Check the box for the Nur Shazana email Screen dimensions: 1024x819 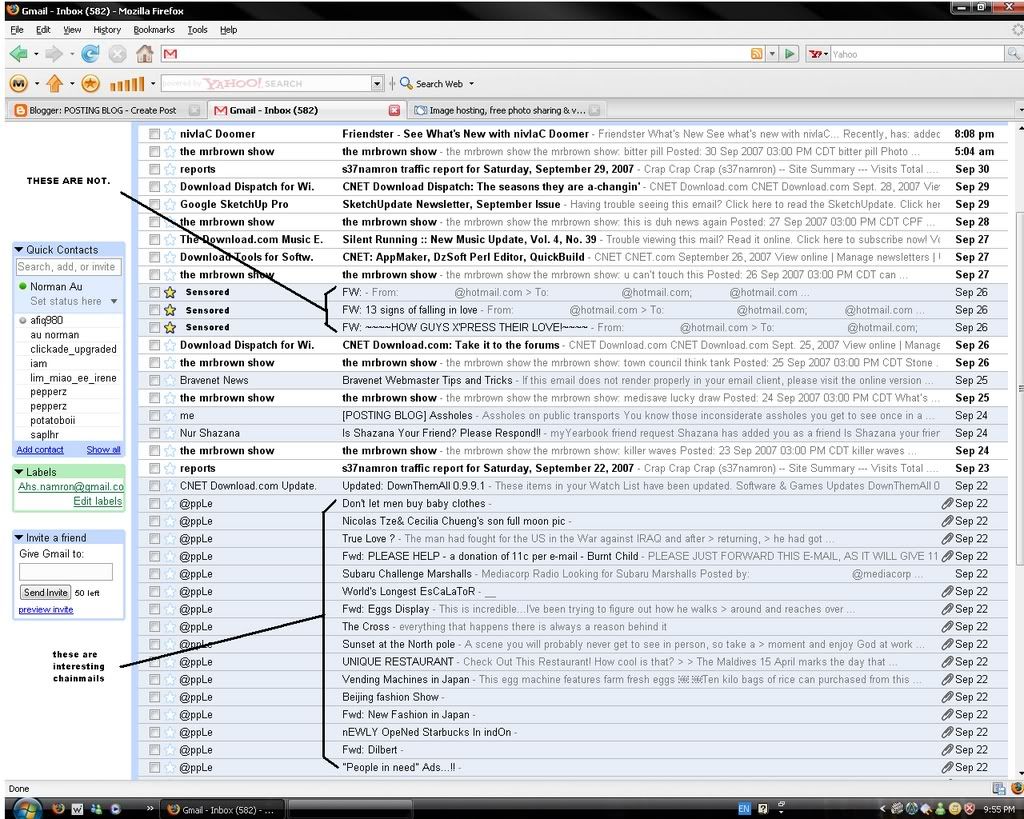coord(154,433)
